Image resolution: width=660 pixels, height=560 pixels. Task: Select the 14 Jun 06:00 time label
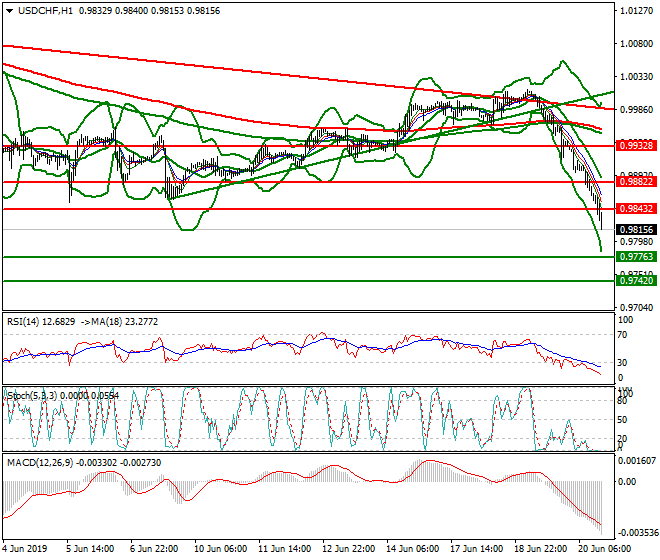point(412,549)
